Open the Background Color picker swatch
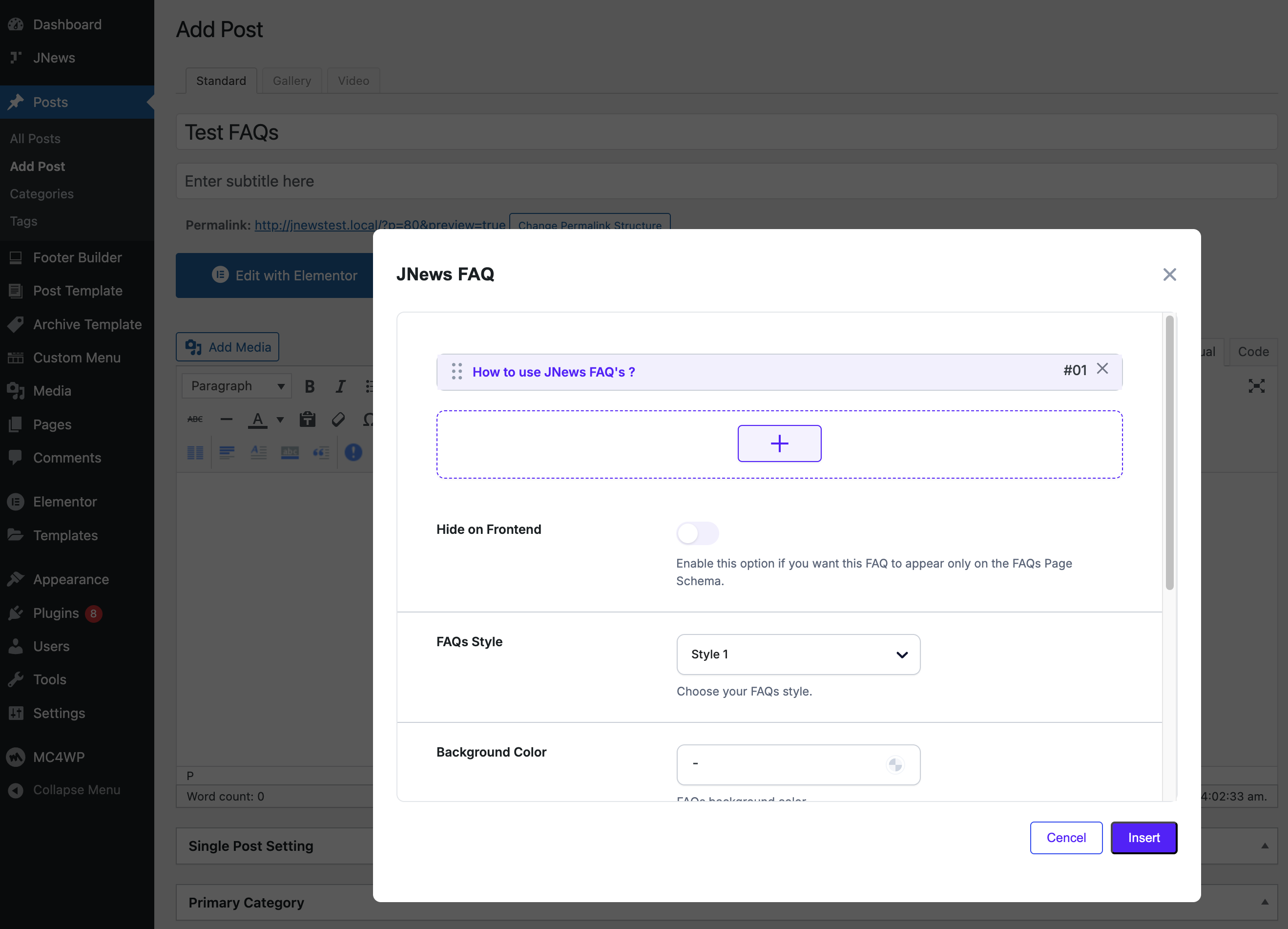Screen dimensions: 1288x929 click(895, 765)
